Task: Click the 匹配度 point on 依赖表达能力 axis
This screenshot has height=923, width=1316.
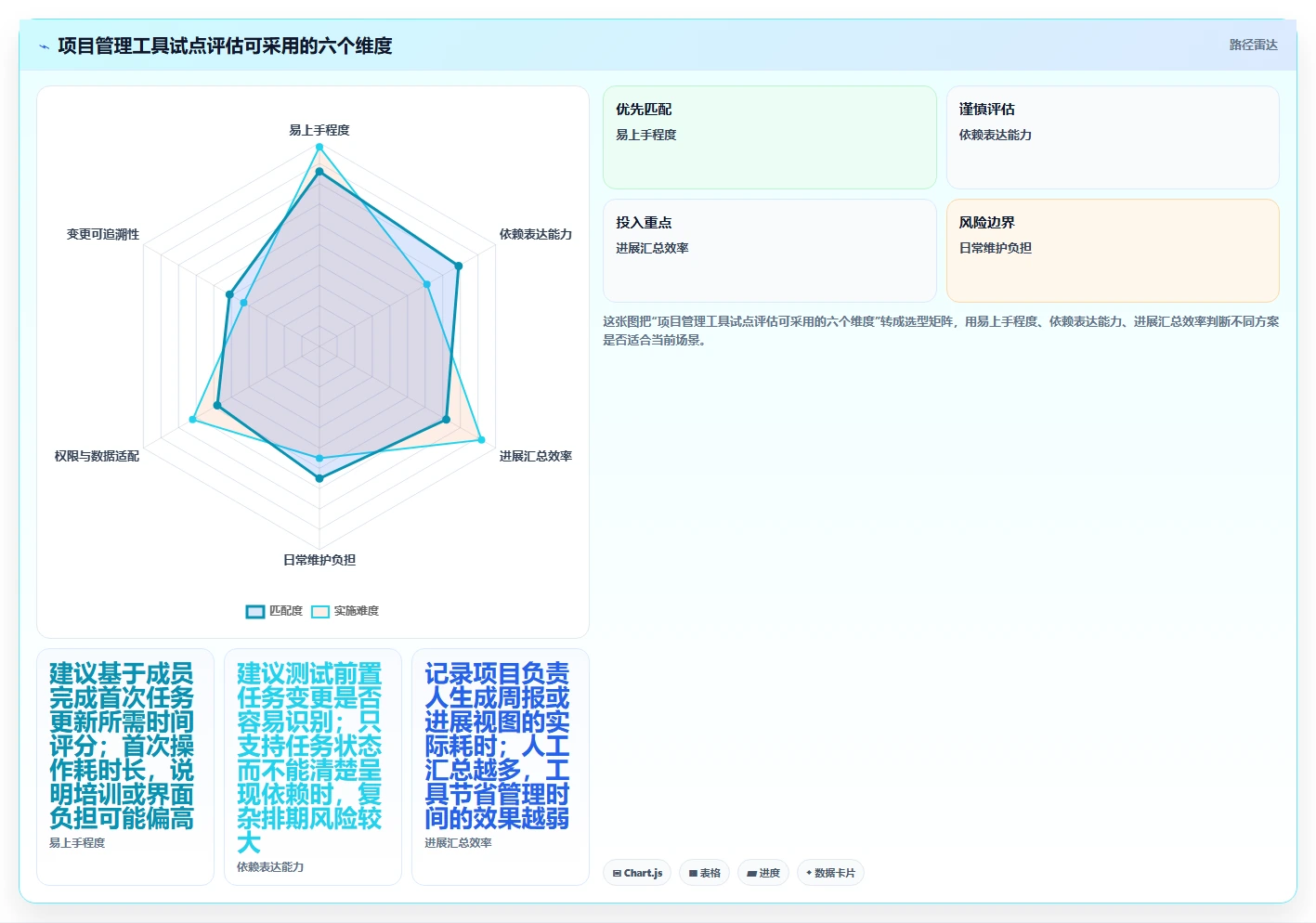Action: click(x=458, y=266)
